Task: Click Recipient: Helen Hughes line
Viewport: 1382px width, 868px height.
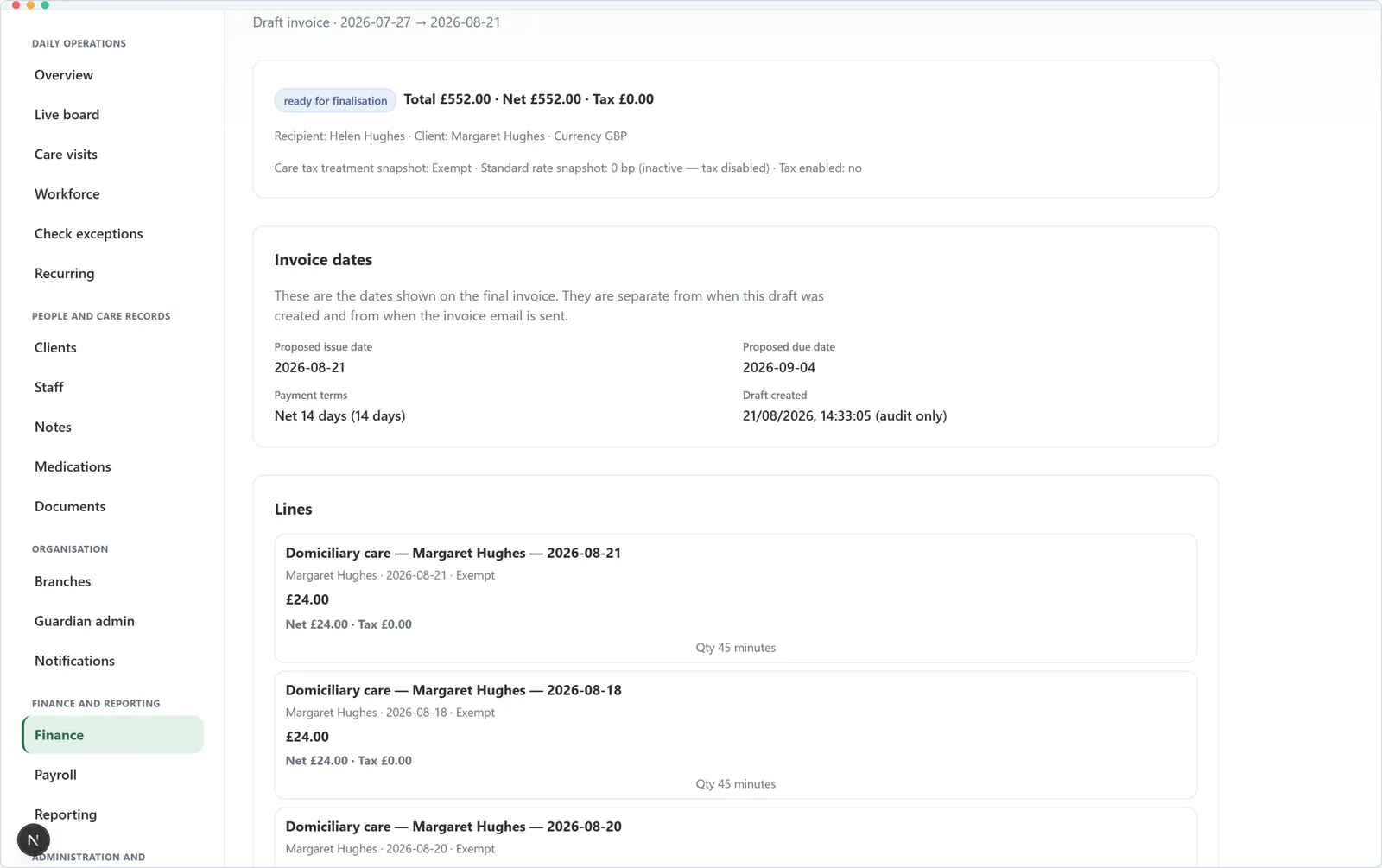Action: (x=450, y=136)
